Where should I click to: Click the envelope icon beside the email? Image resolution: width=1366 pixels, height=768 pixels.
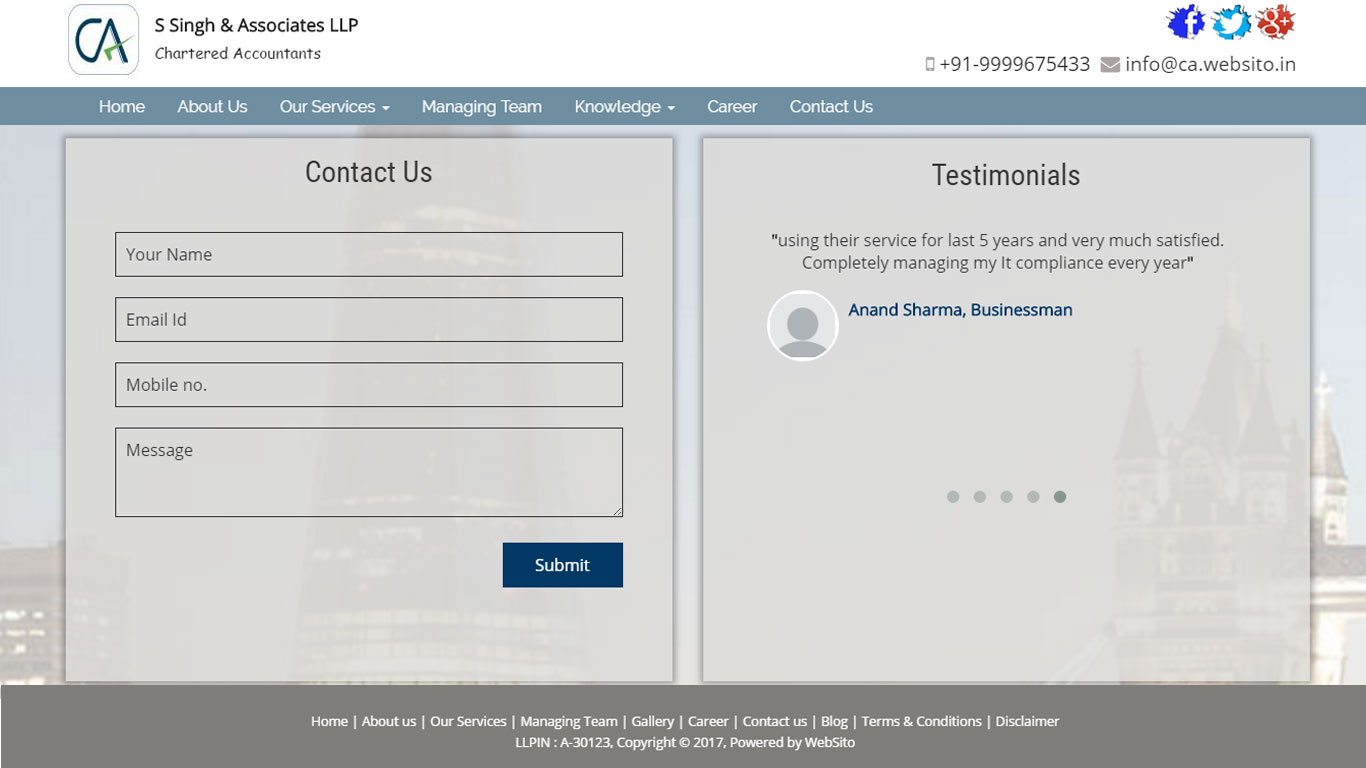tap(1110, 65)
